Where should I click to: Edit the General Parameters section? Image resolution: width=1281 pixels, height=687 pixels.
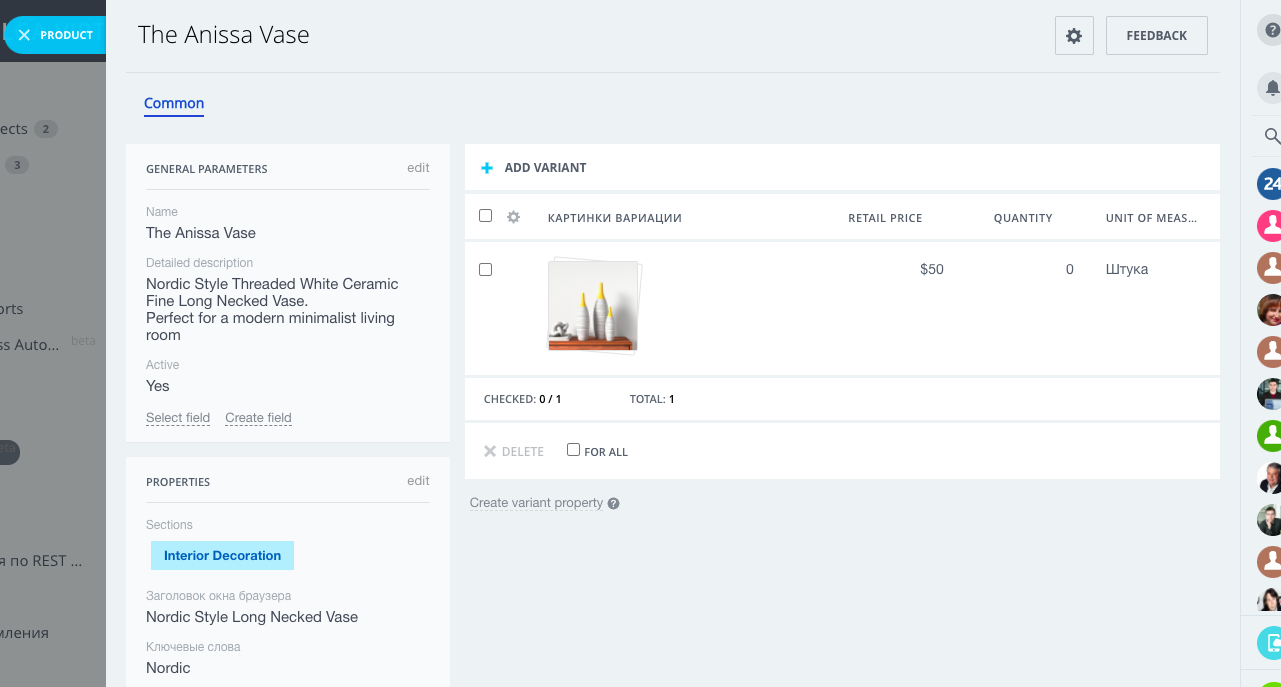pos(418,168)
